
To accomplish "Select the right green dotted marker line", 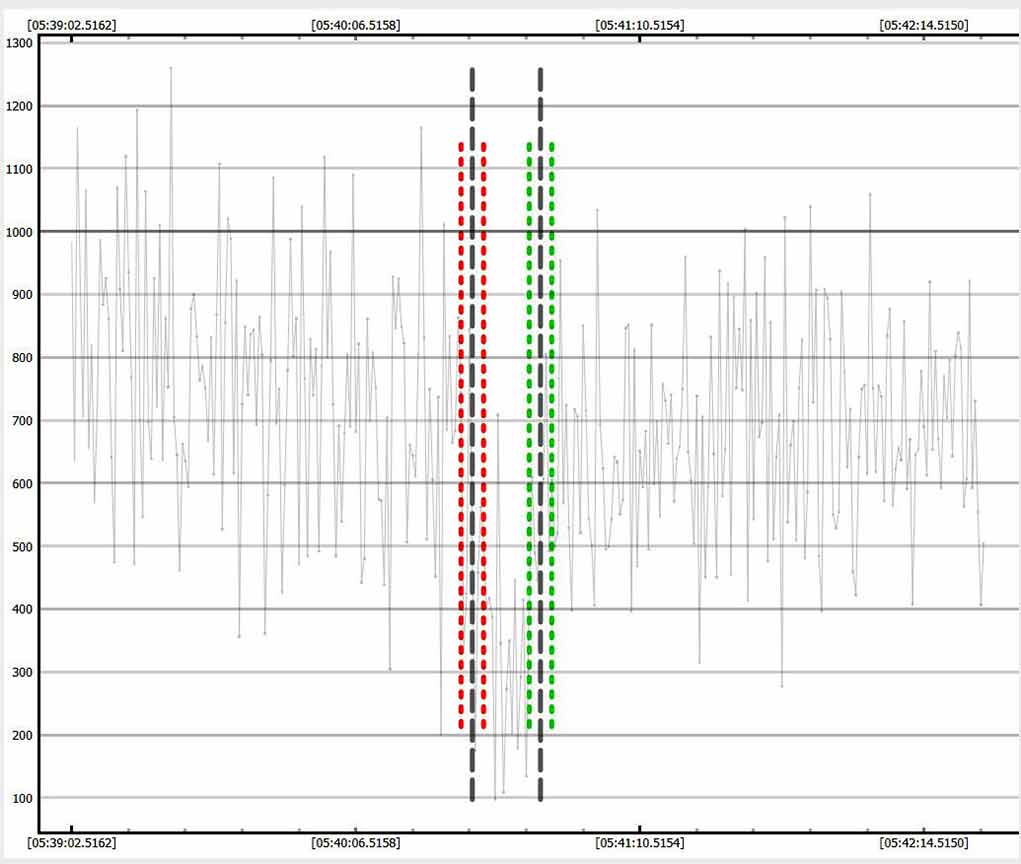I will tap(552, 436).
